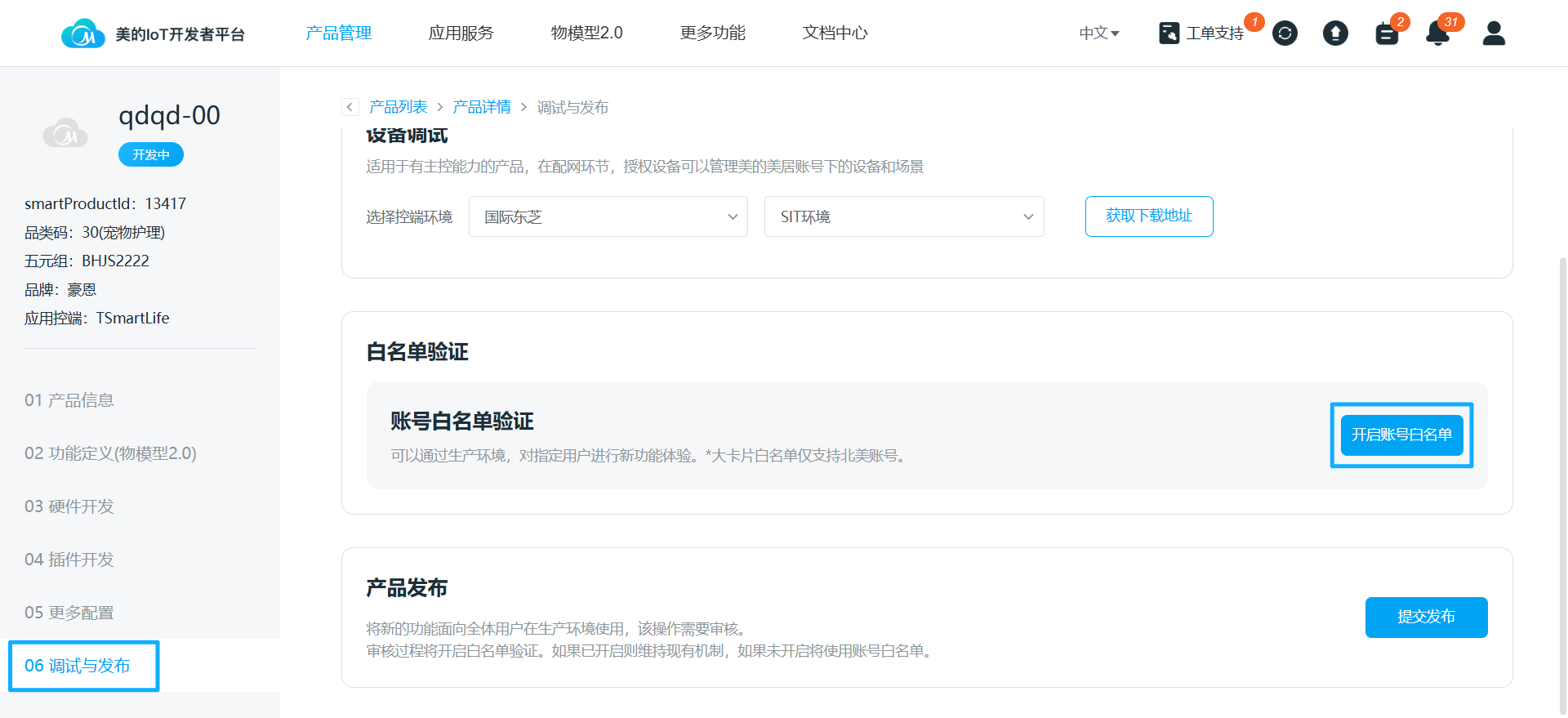This screenshot has height=718, width=1568.
Task: Click the back arrow beside the breadcrumb
Action: click(350, 107)
